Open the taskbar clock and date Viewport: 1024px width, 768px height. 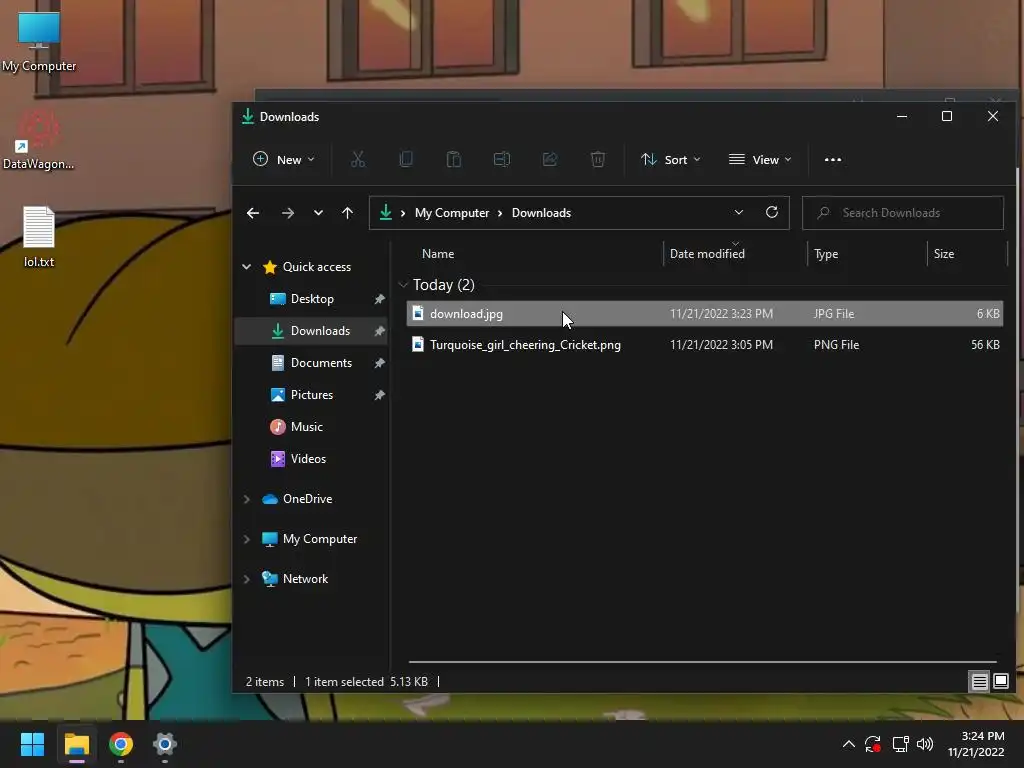pos(976,744)
